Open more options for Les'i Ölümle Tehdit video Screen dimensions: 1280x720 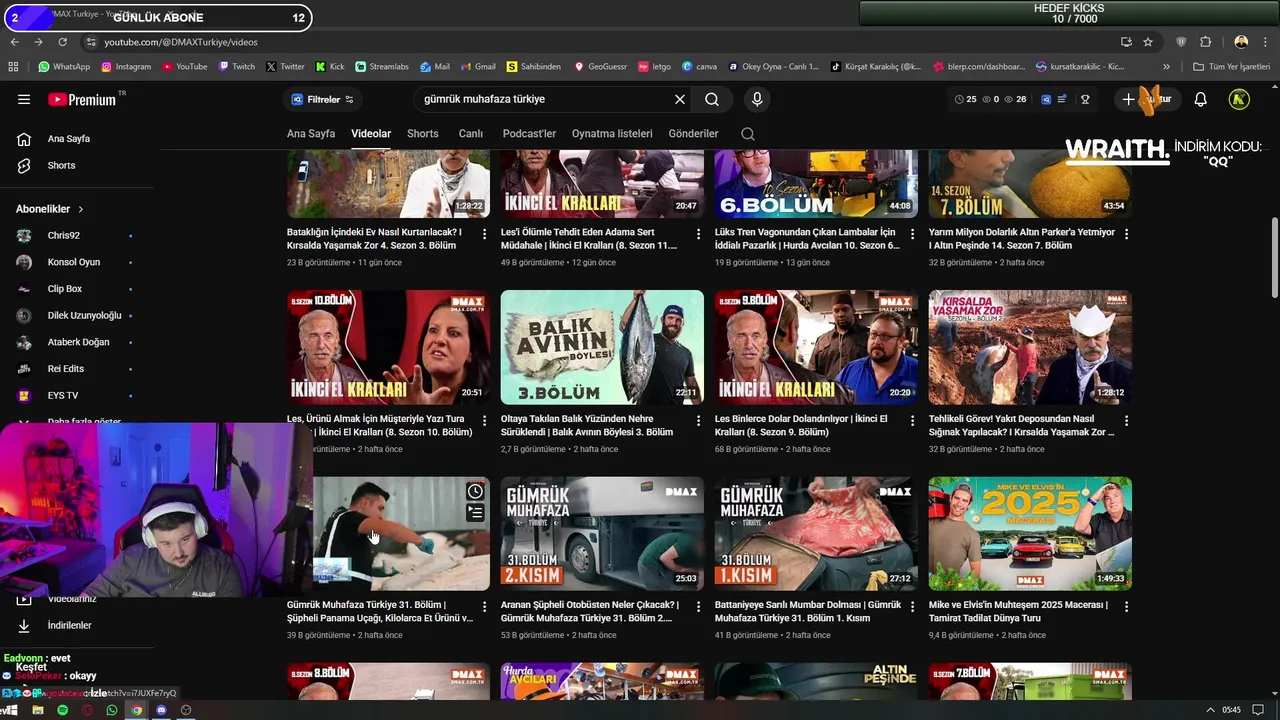click(699, 234)
